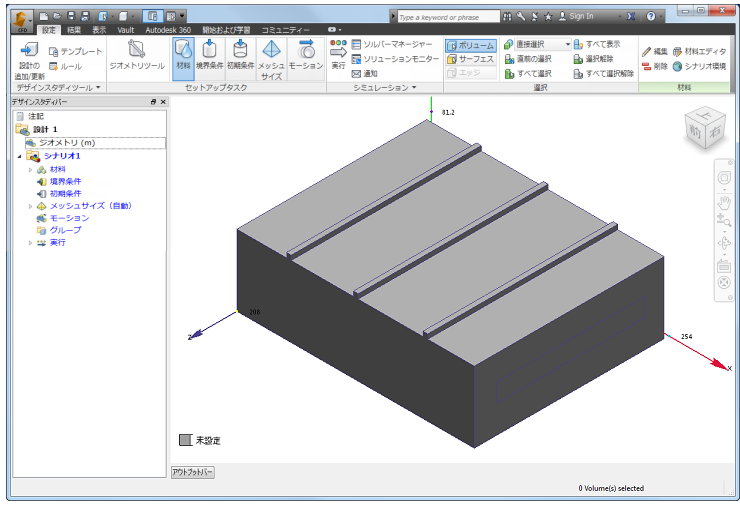Switch to the Vault ribbon tab

tap(126, 30)
